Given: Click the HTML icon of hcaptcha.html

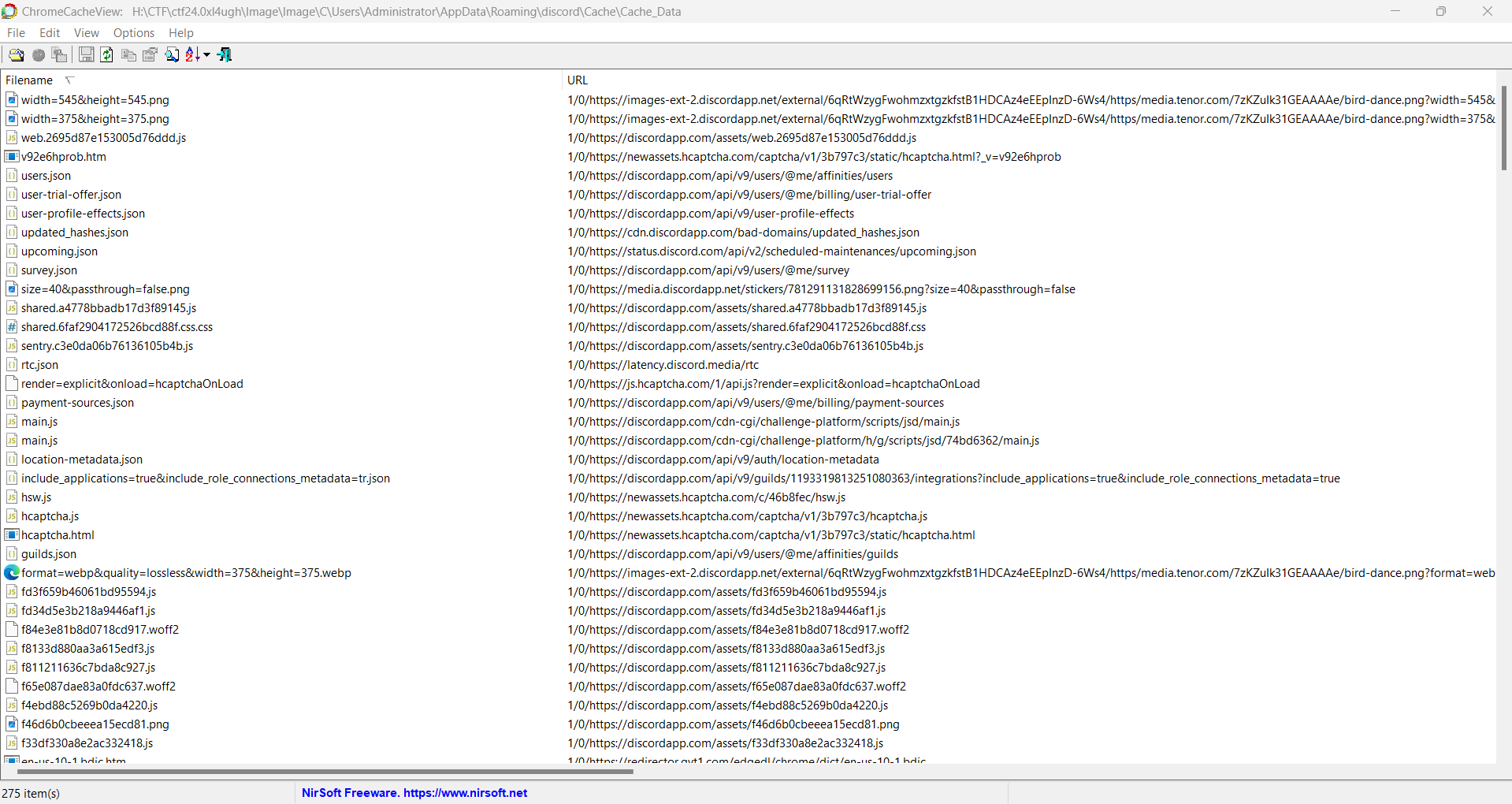Looking at the screenshot, I should (x=12, y=534).
